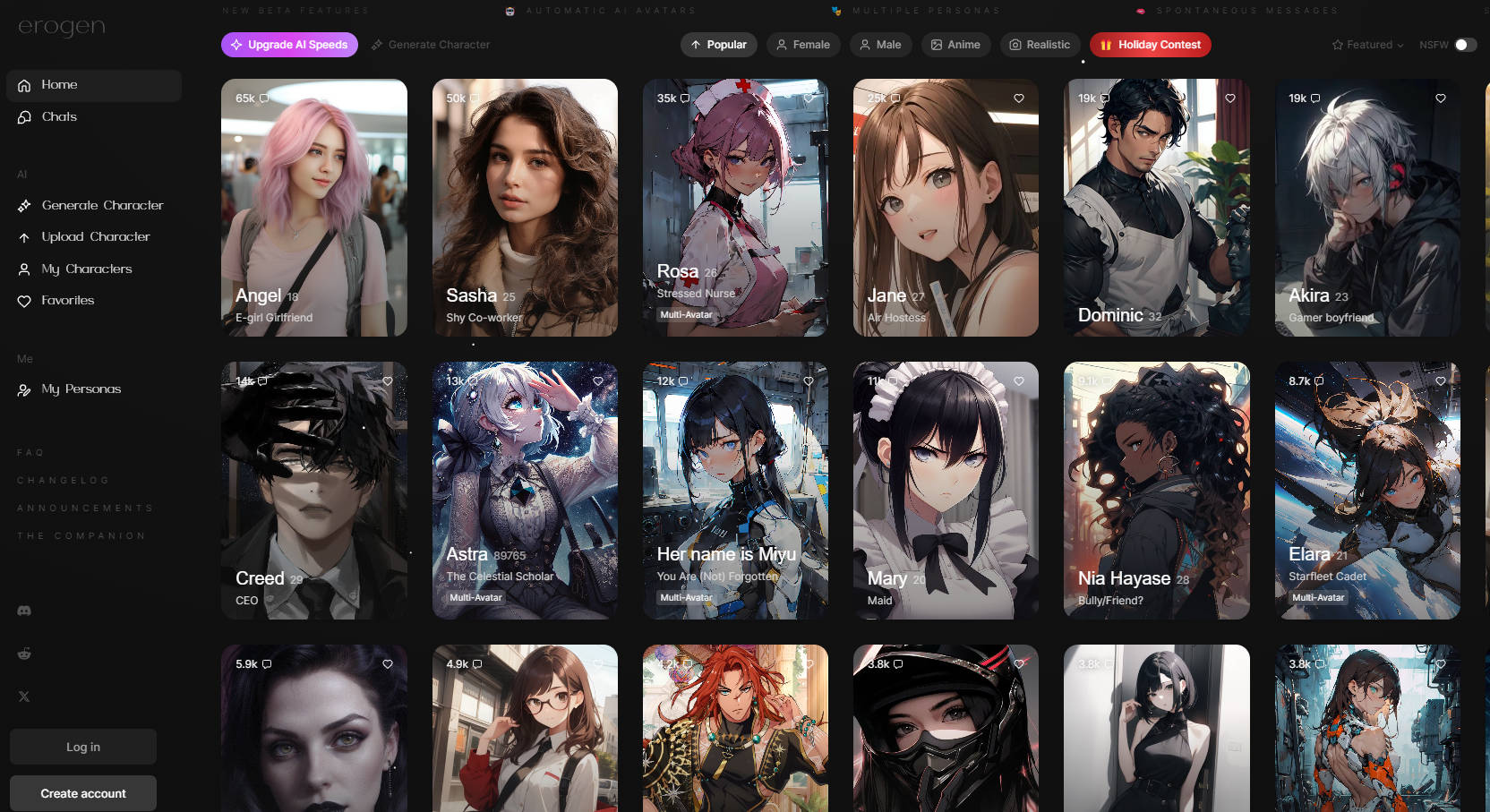The width and height of the screenshot is (1490, 812).
Task: Click the Reddit icon in sidebar
Action: (x=24, y=654)
